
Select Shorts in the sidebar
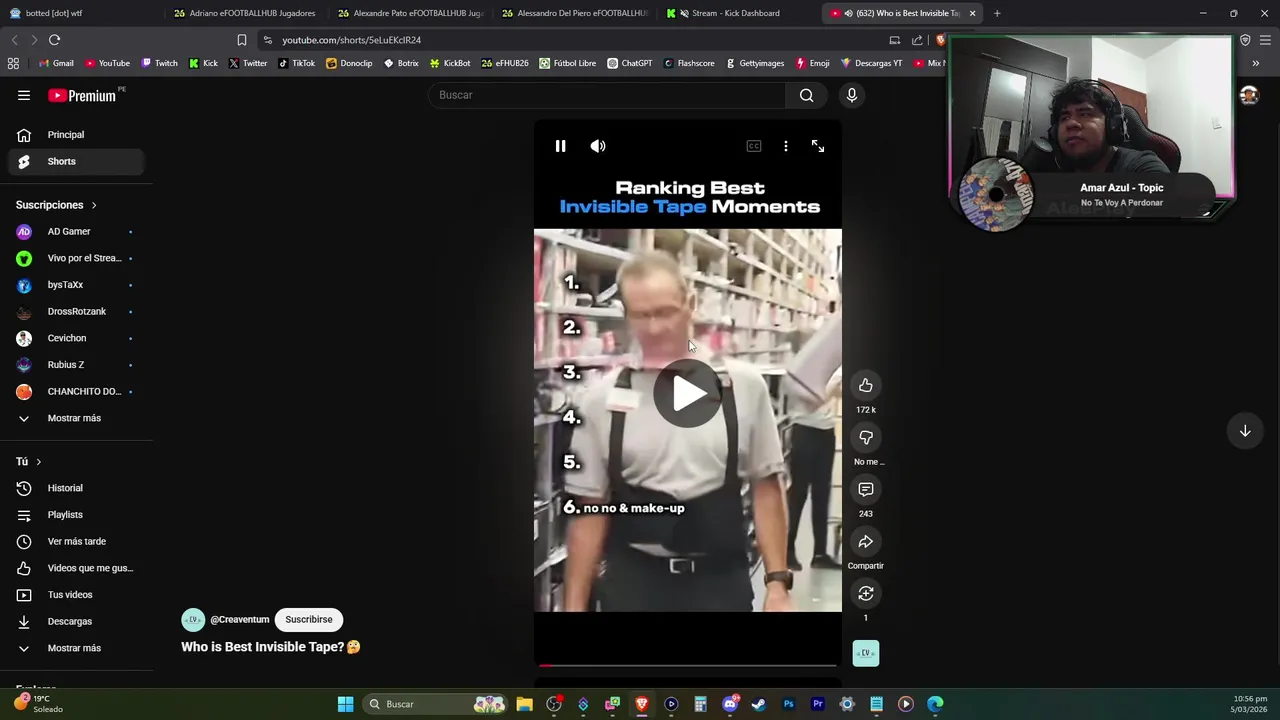[76, 161]
